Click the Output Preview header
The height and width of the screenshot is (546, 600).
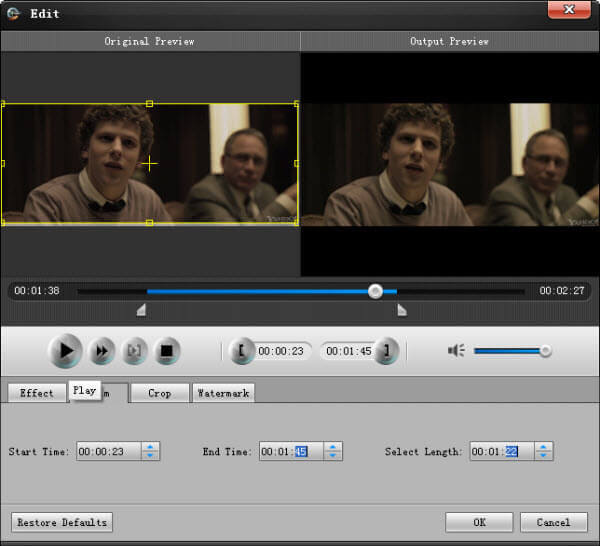tap(450, 41)
